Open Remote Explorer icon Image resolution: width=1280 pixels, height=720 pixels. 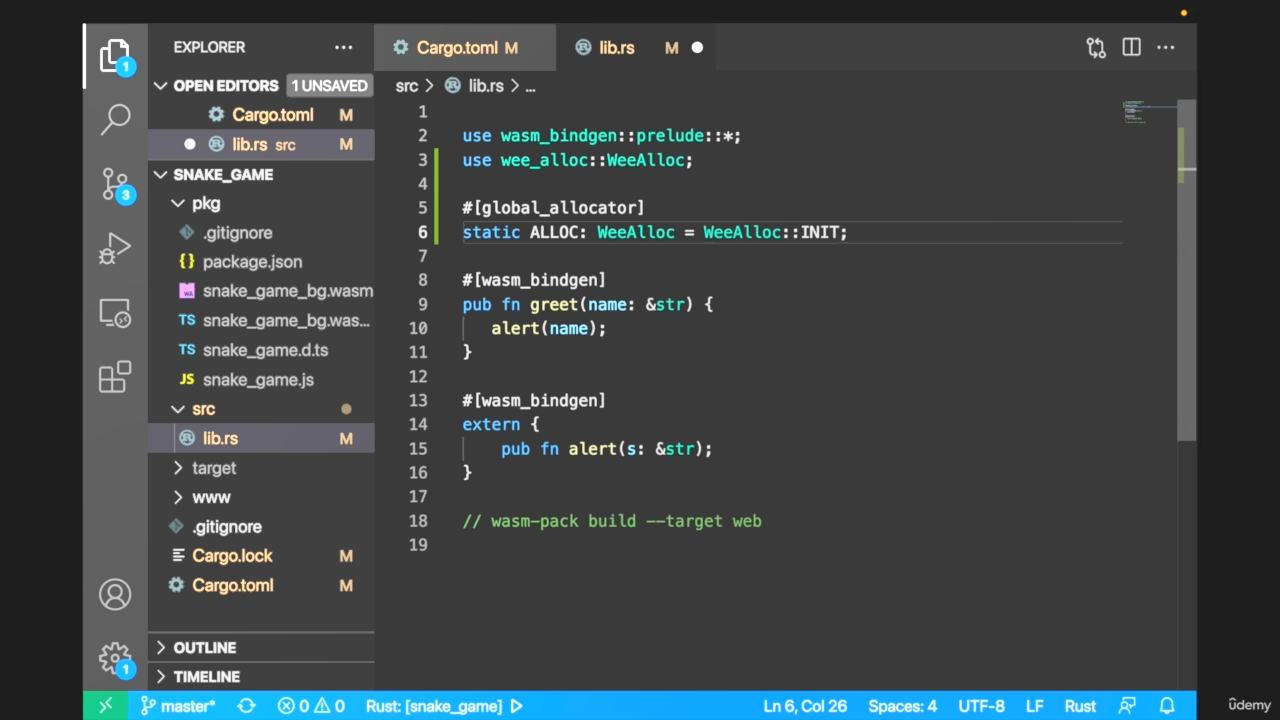(115, 313)
